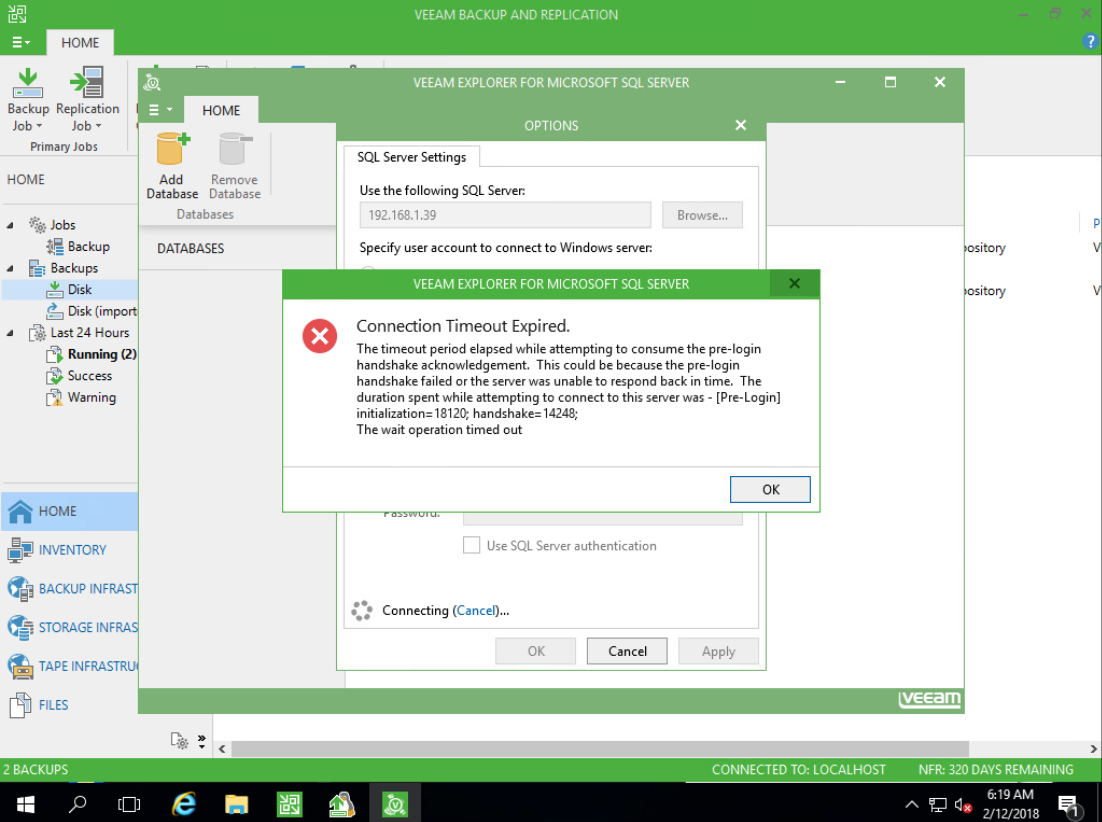The height and width of the screenshot is (822, 1102).
Task: Click the disabled Apply button in Options
Action: click(718, 651)
